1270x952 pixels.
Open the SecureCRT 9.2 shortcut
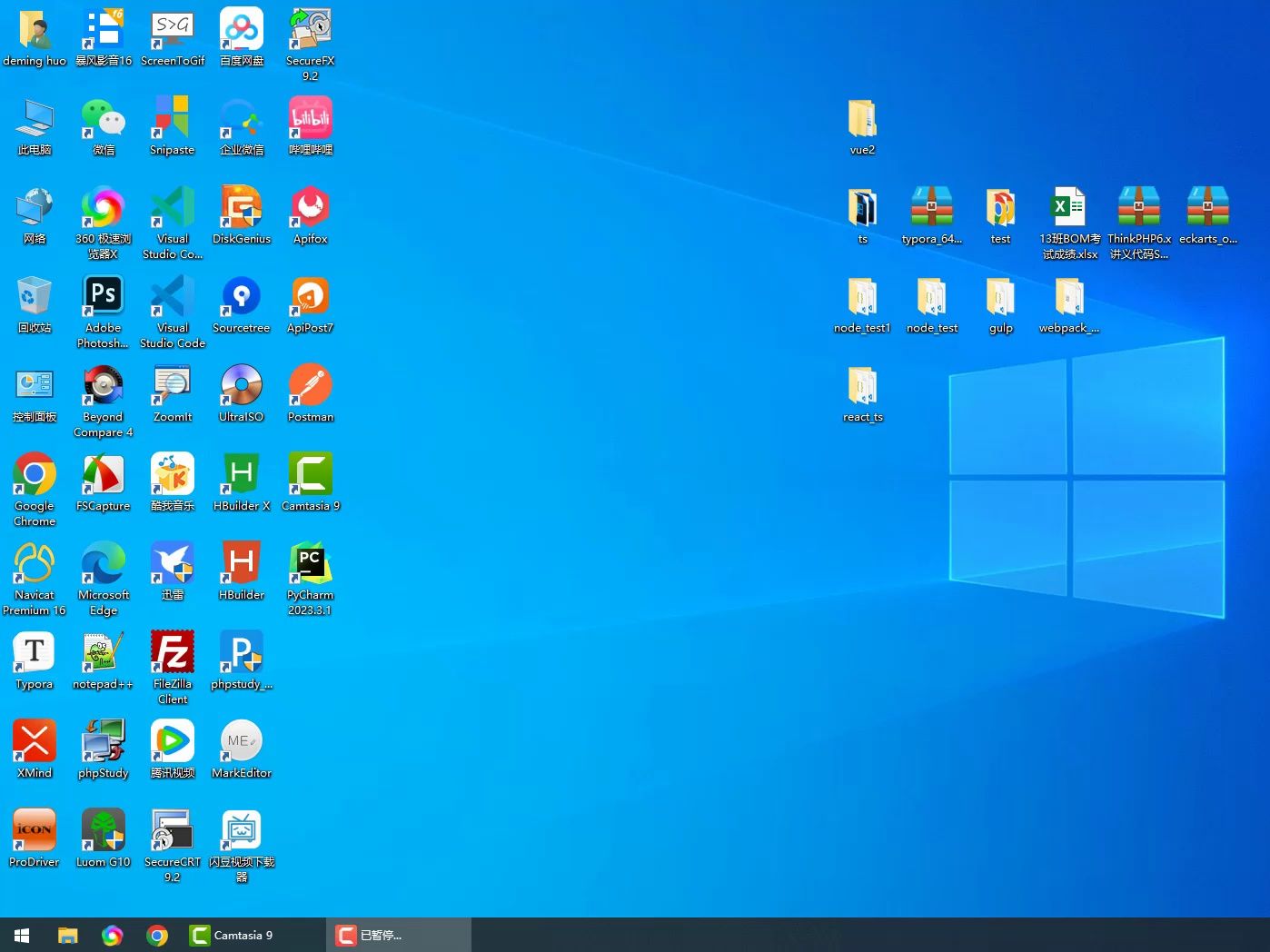tap(173, 847)
